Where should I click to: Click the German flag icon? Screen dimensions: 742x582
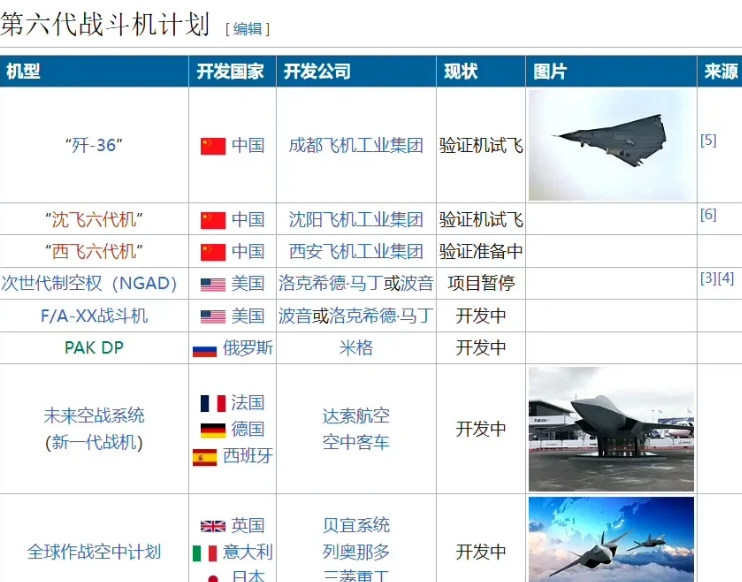pyautogui.click(x=213, y=430)
